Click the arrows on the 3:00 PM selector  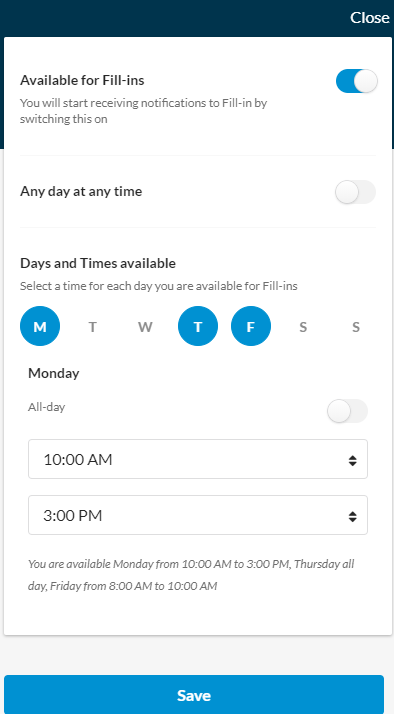(353, 516)
